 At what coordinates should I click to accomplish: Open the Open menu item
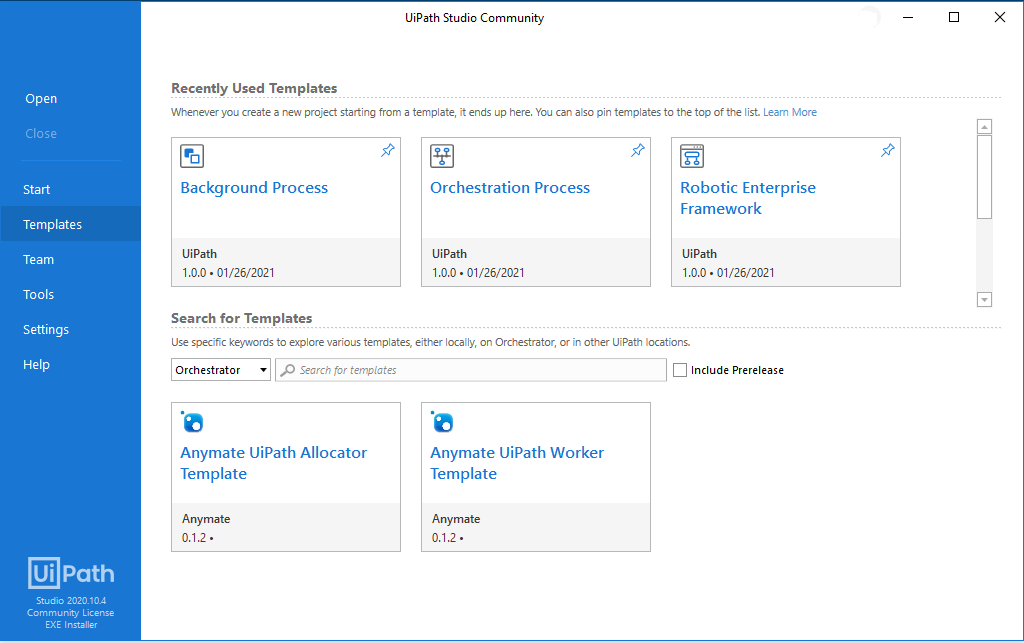tap(41, 99)
